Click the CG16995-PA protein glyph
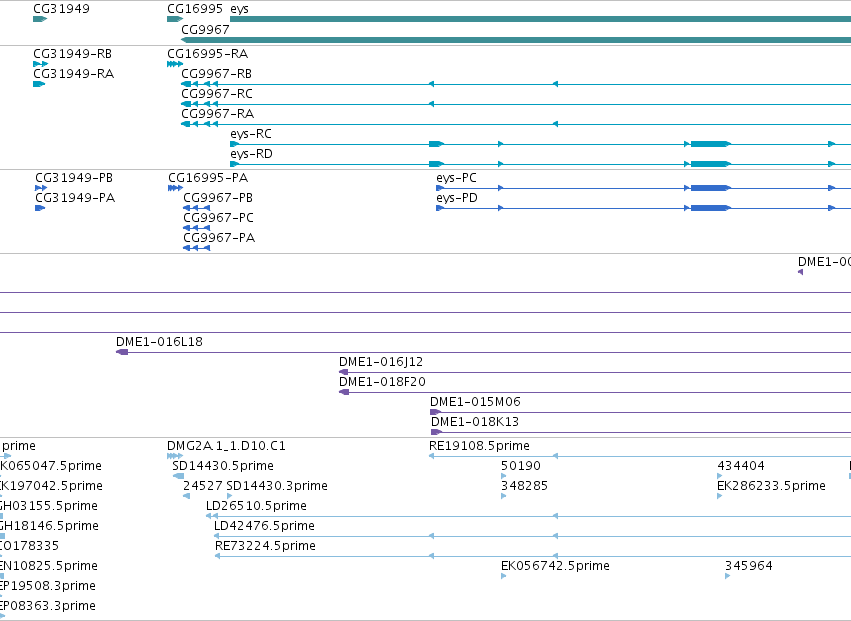The width and height of the screenshot is (851, 621). pos(175,188)
